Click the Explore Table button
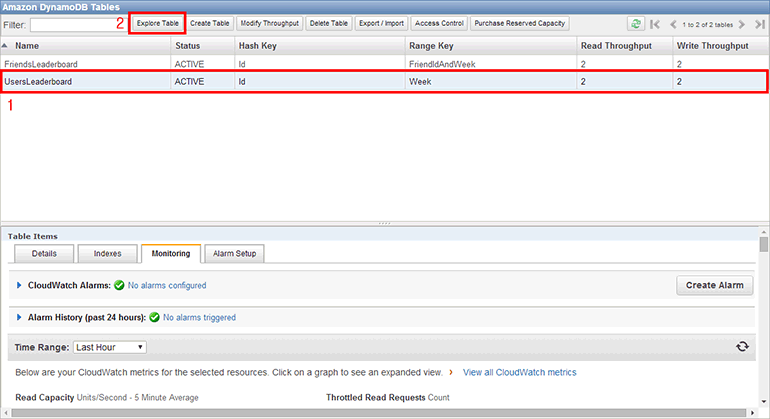Image resolution: width=770 pixels, height=419 pixels. pos(157,22)
